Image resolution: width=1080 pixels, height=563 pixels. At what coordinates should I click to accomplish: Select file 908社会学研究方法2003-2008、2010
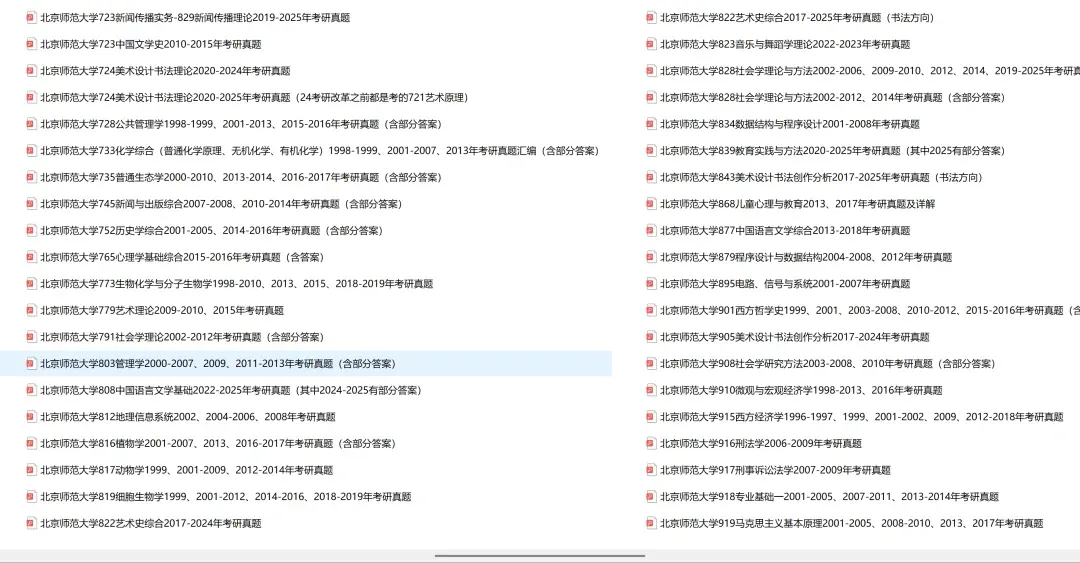point(828,364)
